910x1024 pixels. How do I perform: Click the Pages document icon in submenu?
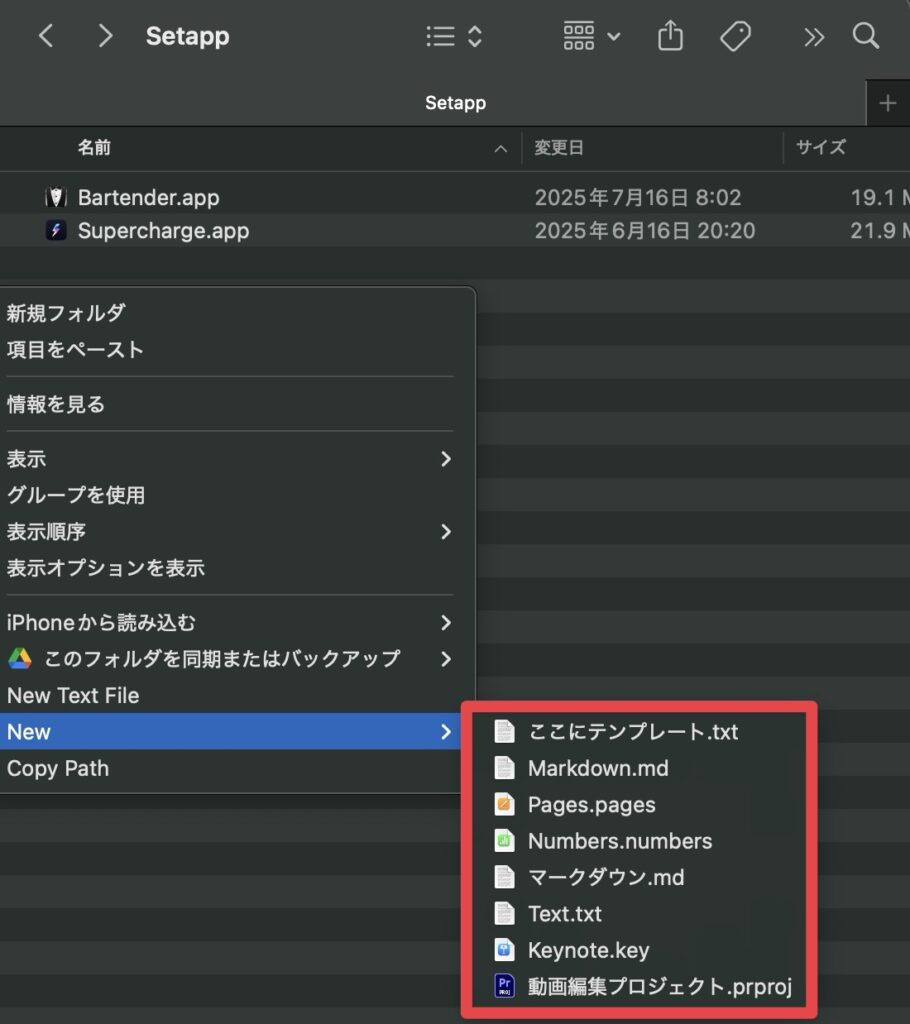504,804
